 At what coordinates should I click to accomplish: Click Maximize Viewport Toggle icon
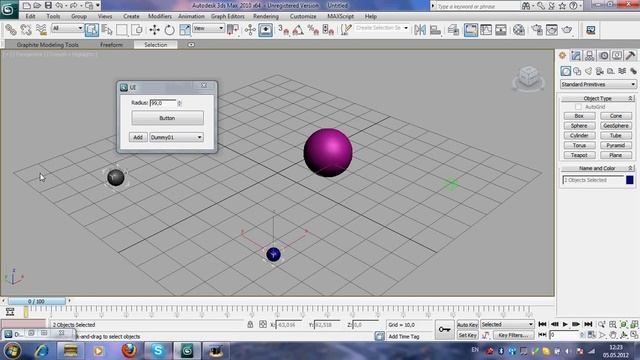[x=634, y=335]
